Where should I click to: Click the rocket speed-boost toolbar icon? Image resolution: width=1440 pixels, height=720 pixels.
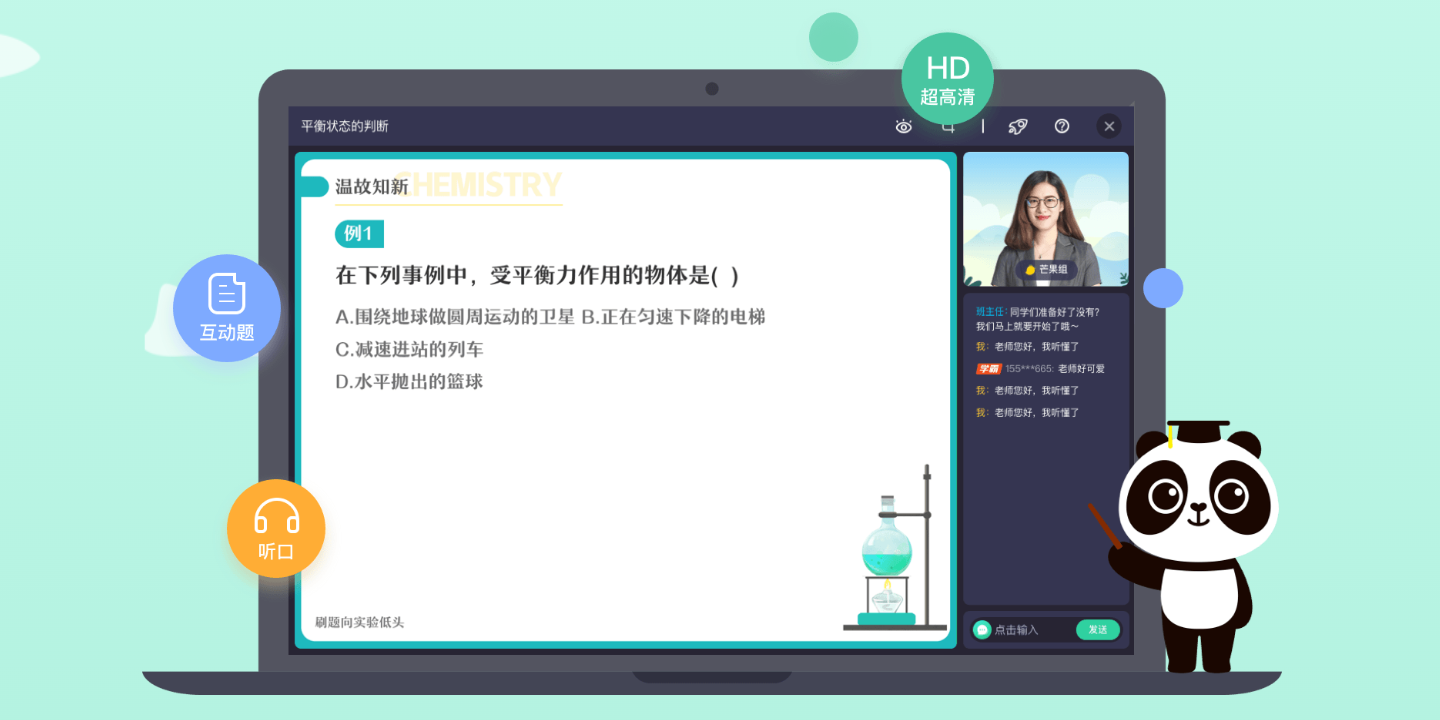click(1018, 126)
